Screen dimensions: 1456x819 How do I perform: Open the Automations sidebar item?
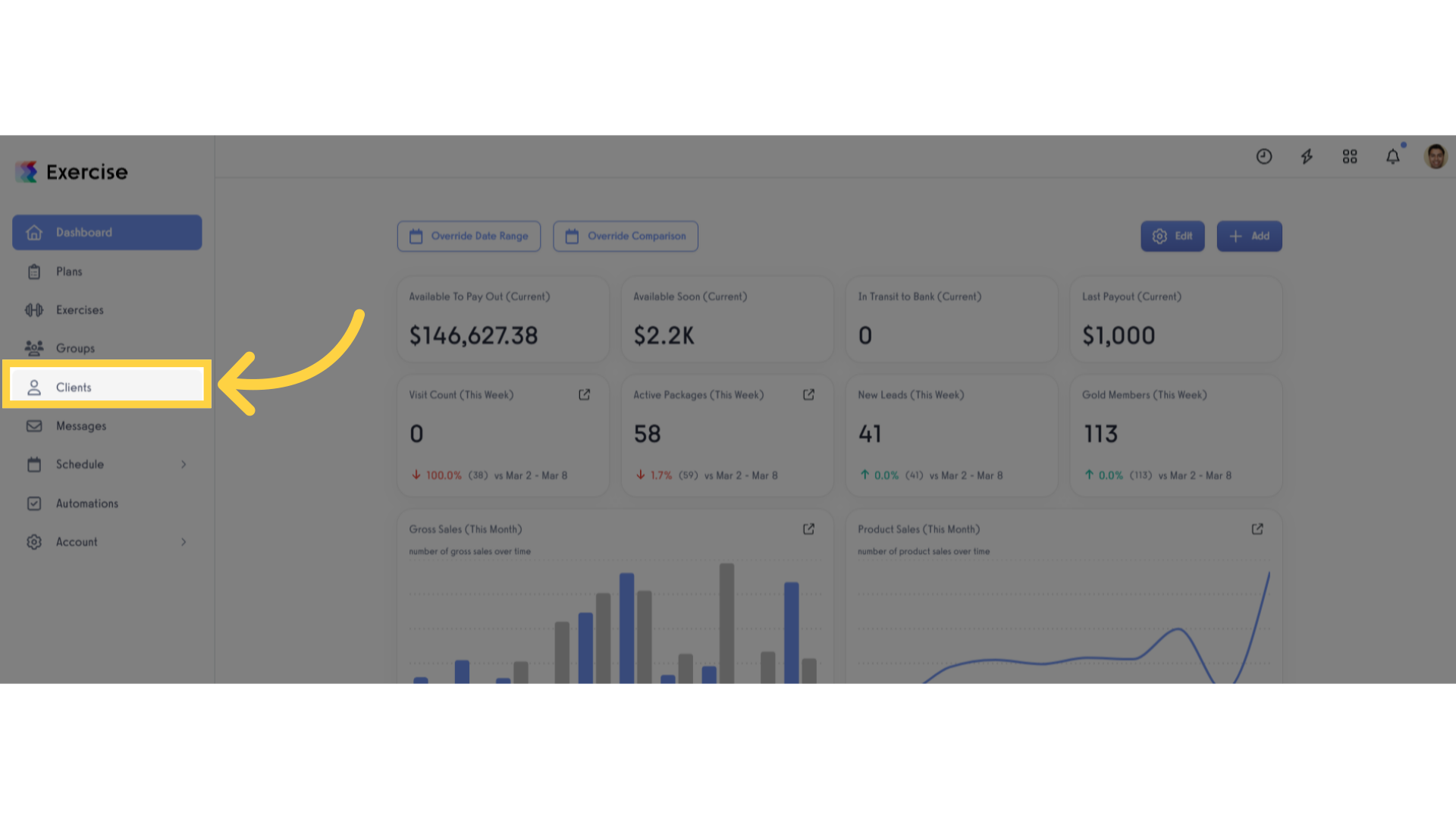tap(107, 503)
